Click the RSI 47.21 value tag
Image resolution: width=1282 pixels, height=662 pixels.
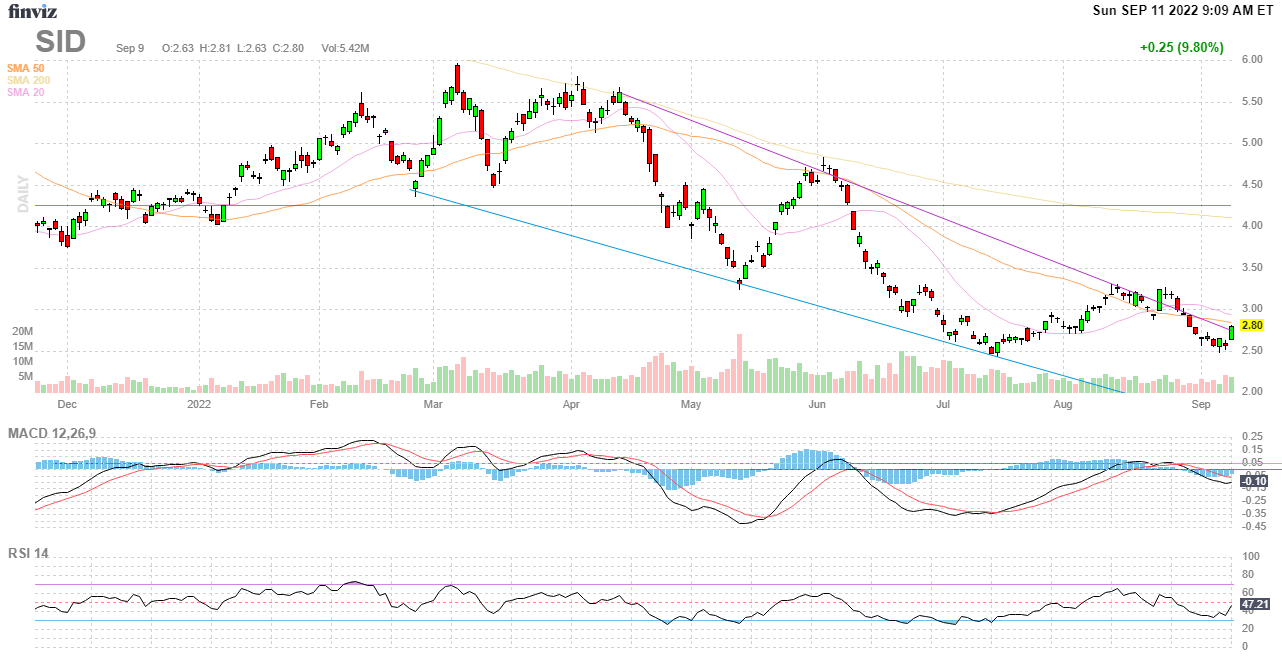[x=1254, y=605]
